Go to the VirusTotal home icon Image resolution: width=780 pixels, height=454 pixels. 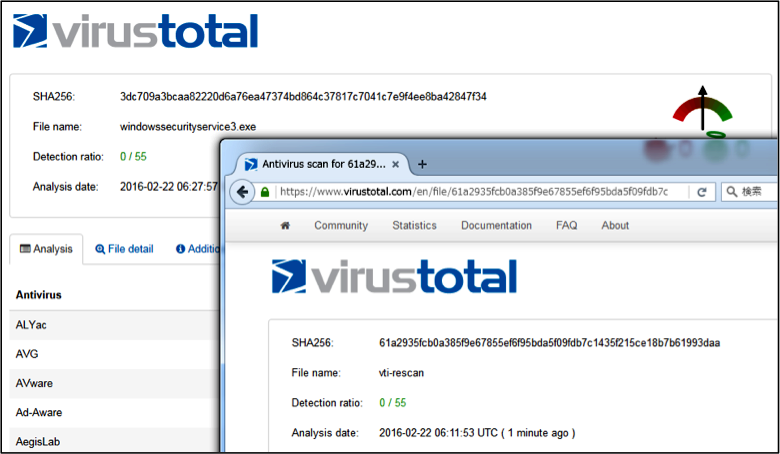(285, 226)
